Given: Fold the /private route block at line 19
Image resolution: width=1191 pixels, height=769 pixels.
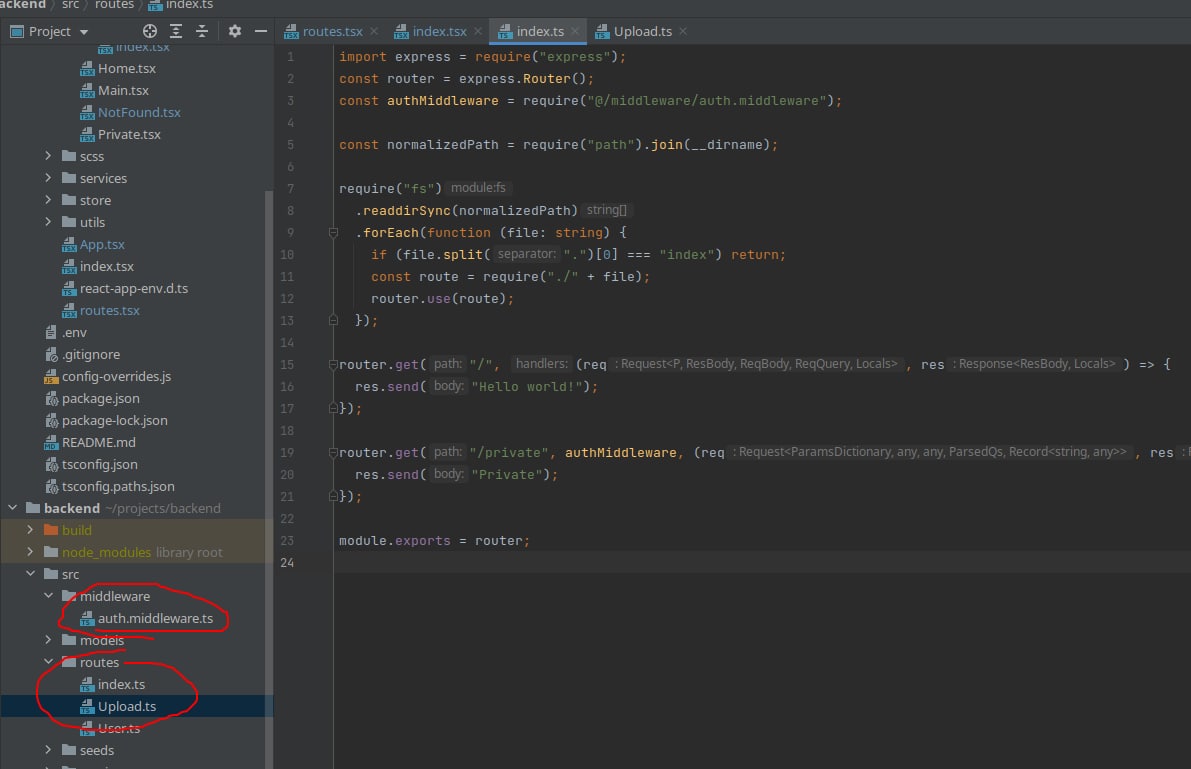Looking at the screenshot, I should tap(334, 453).
